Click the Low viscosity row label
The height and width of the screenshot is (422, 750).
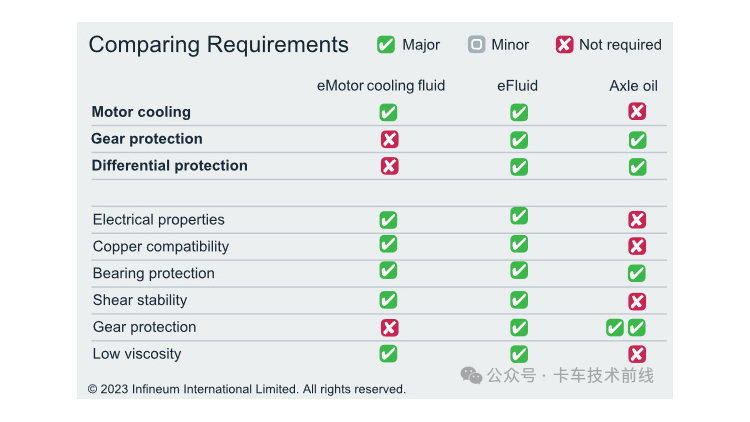coord(137,354)
